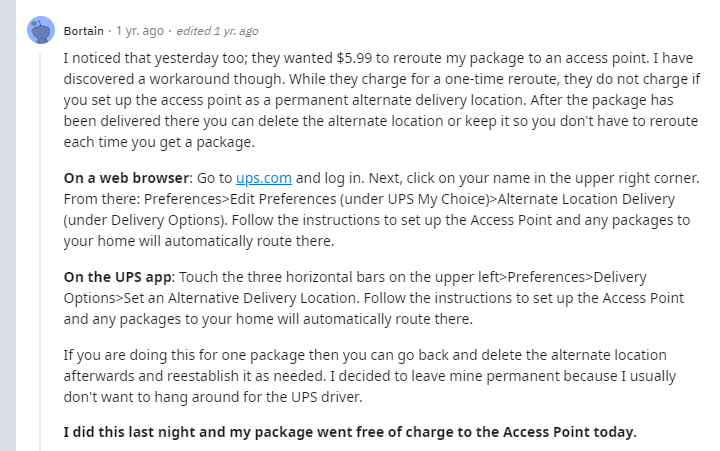720x451 pixels.
Task: Click the "edited 1 yr. ago" label
Action: (218, 31)
